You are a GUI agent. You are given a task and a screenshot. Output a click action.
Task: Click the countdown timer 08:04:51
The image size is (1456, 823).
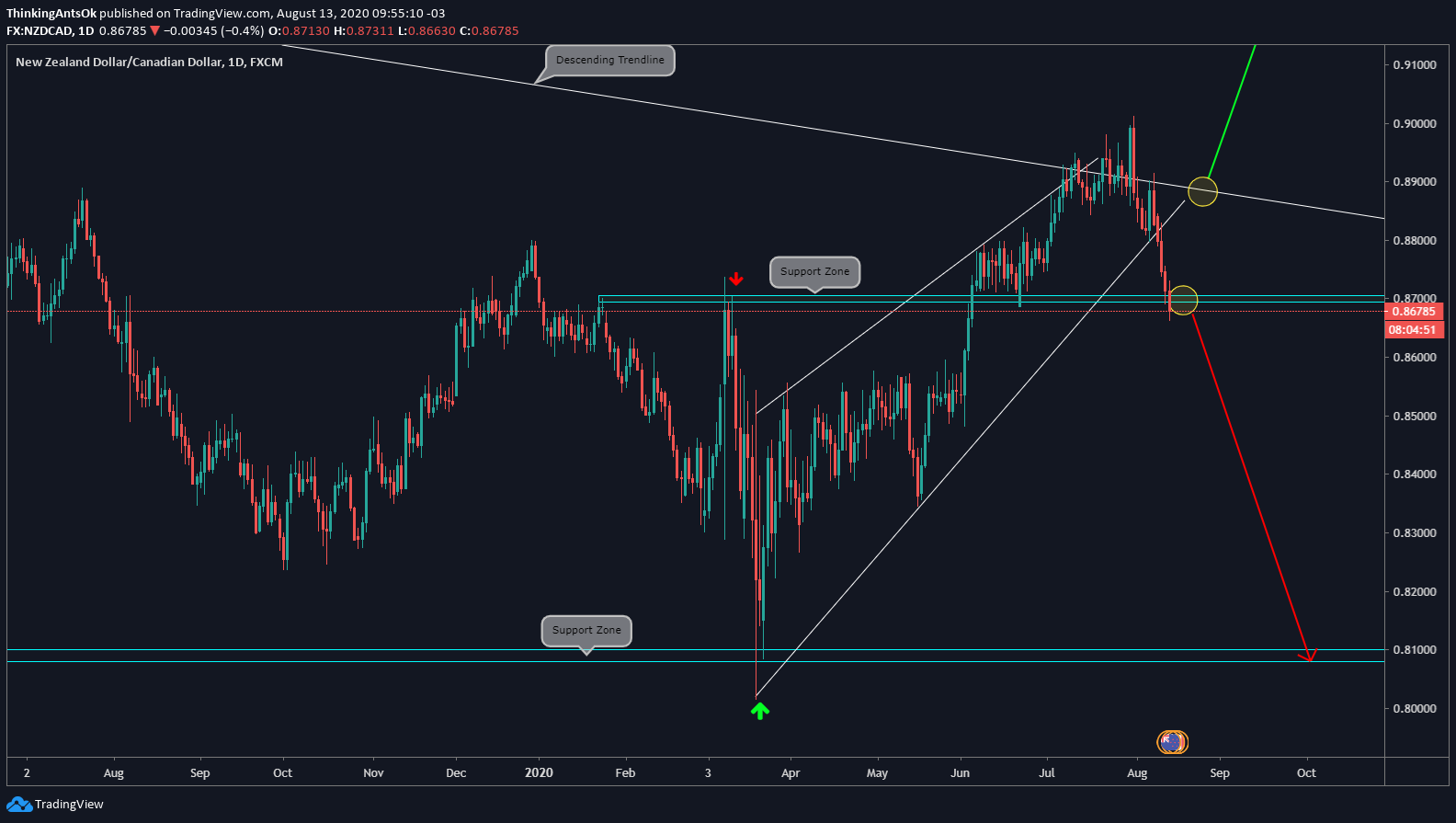pyautogui.click(x=1414, y=329)
